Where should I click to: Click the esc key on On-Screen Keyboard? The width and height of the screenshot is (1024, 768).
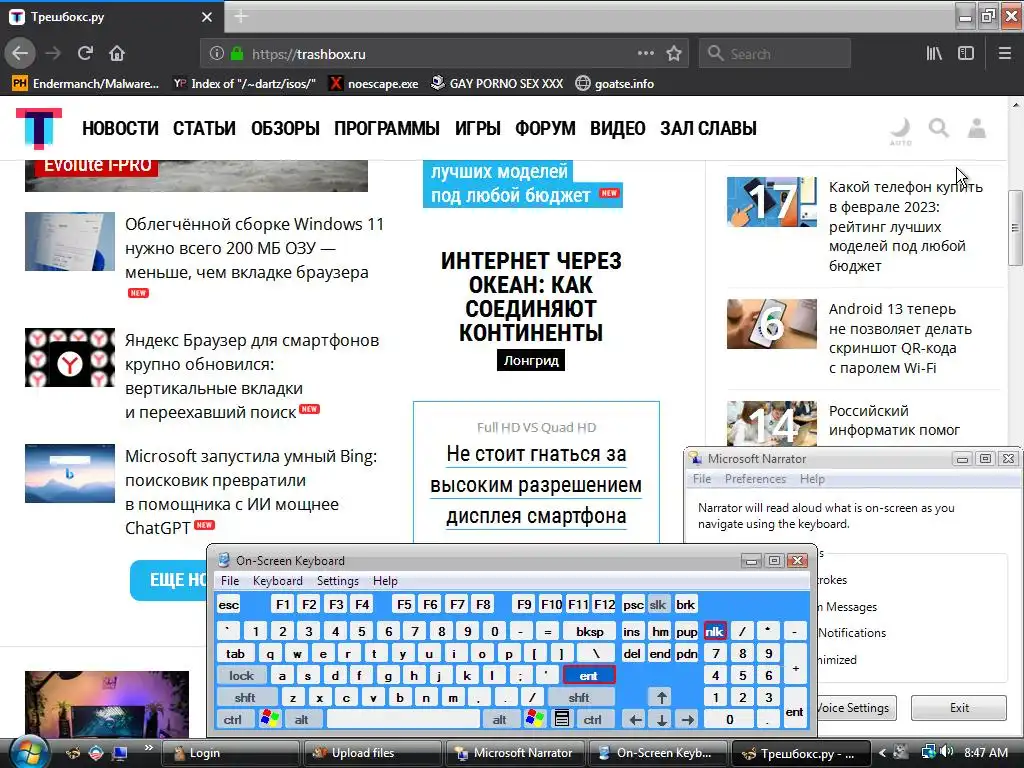click(229, 605)
